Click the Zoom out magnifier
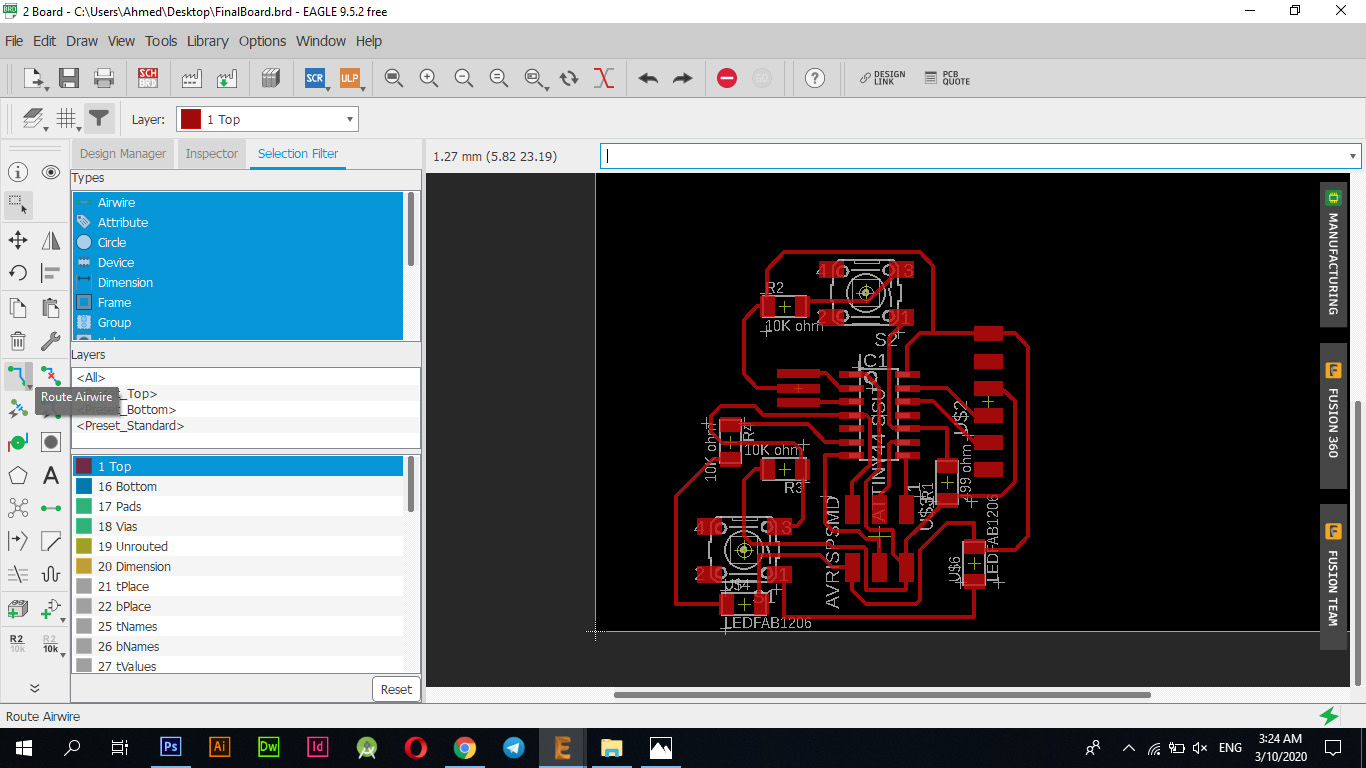 pyautogui.click(x=464, y=78)
